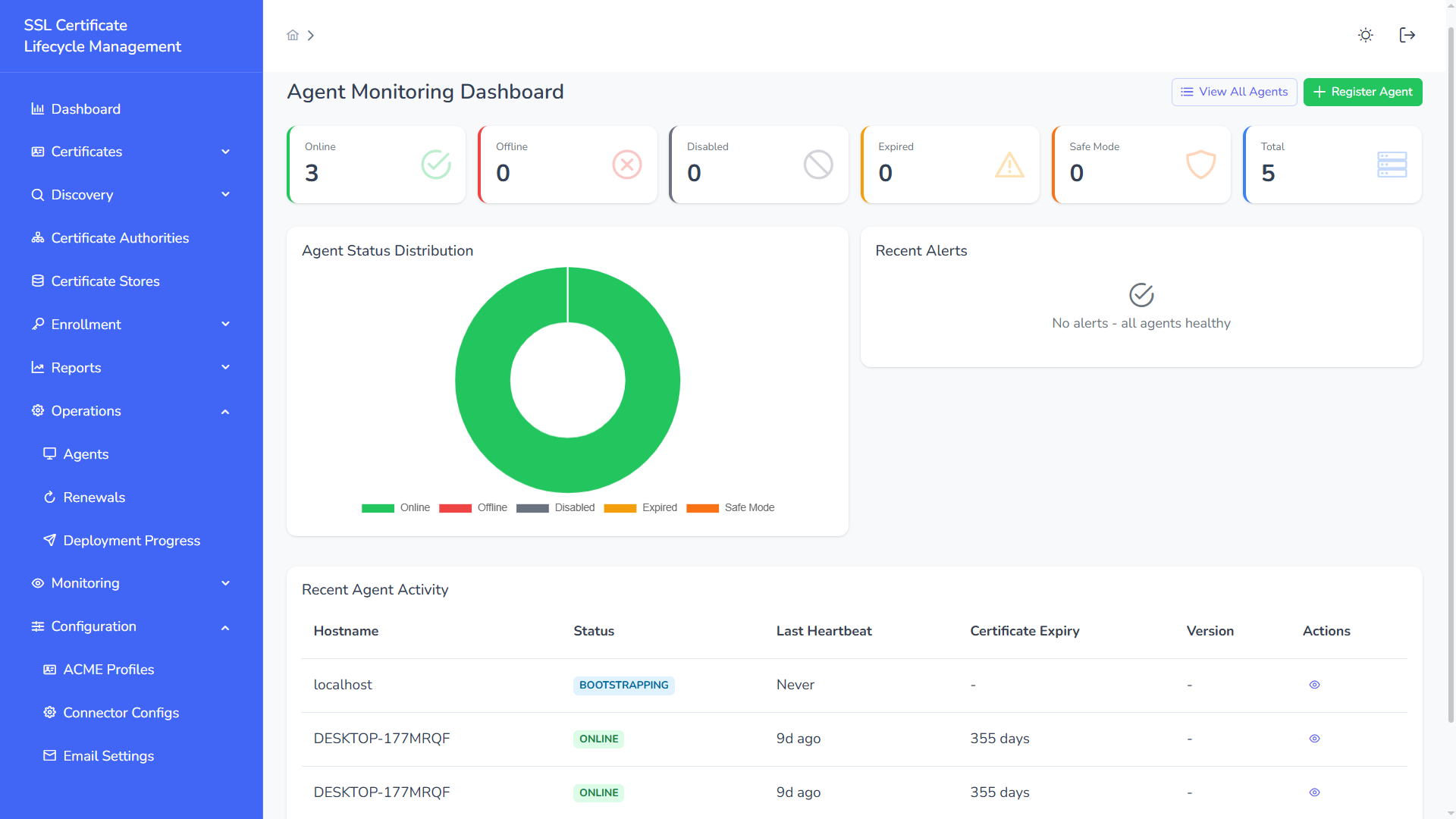This screenshot has height=819, width=1456.
Task: Open View All Agents
Action: point(1234,92)
